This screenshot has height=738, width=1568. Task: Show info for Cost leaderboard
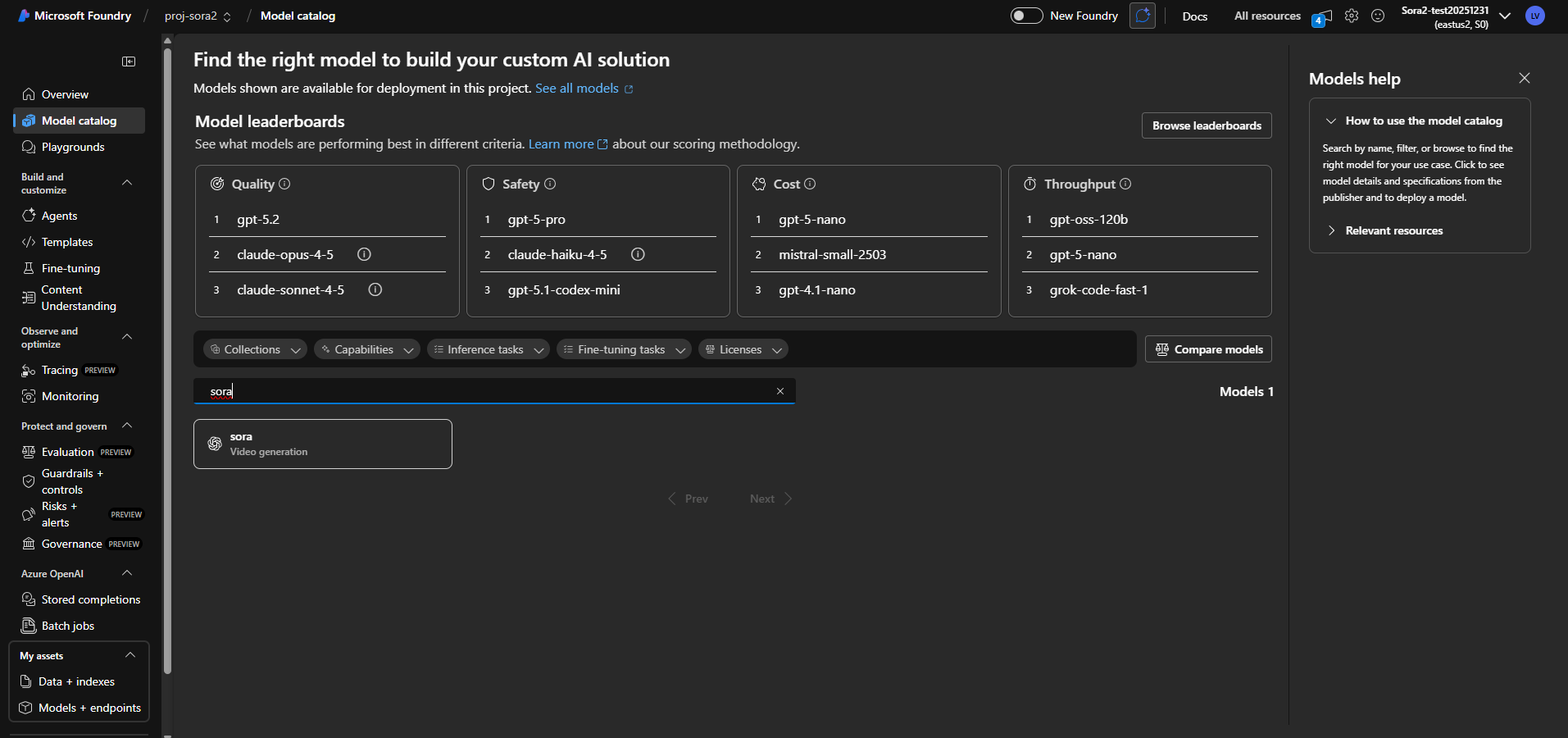(x=810, y=184)
